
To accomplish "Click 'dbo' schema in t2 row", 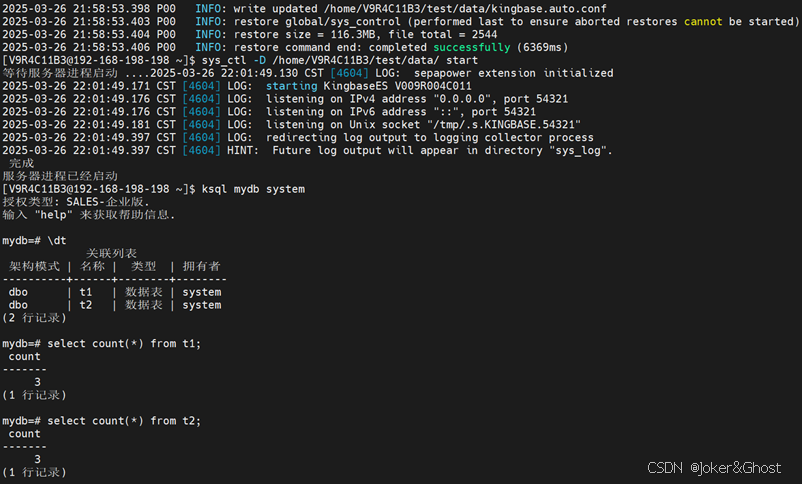I will coord(18,305).
